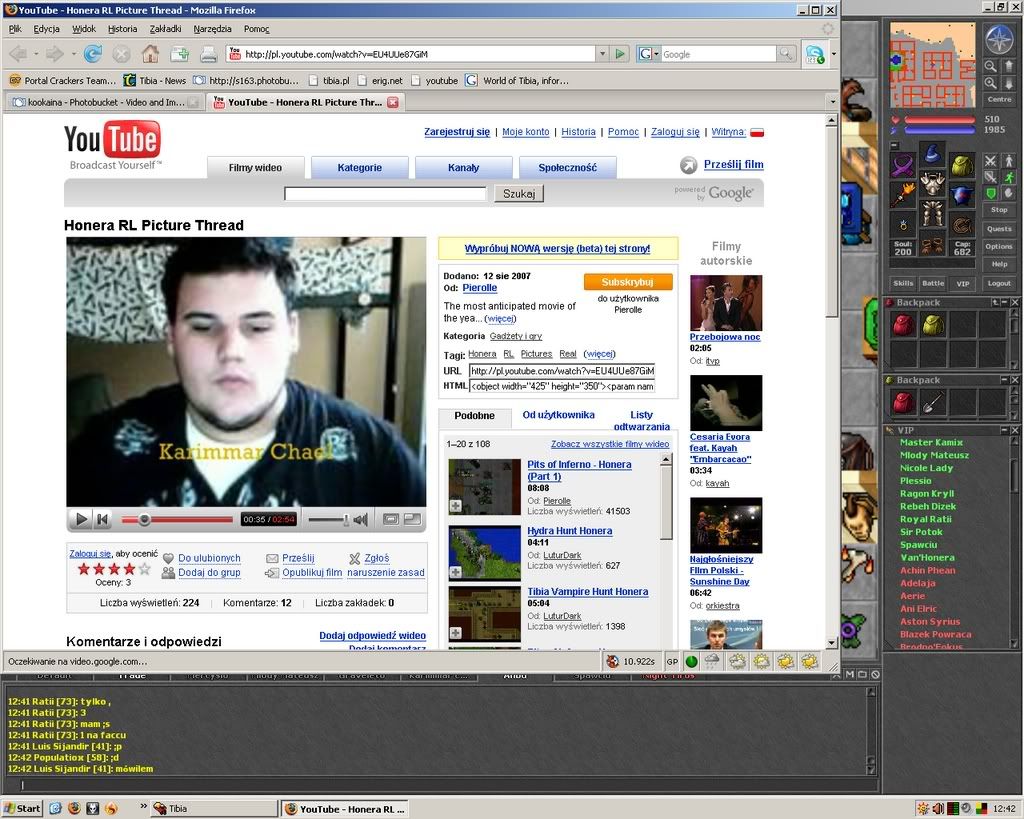Viewport: 1024px width, 819px height.
Task: Open the URL bar history dropdown
Action: 603,54
